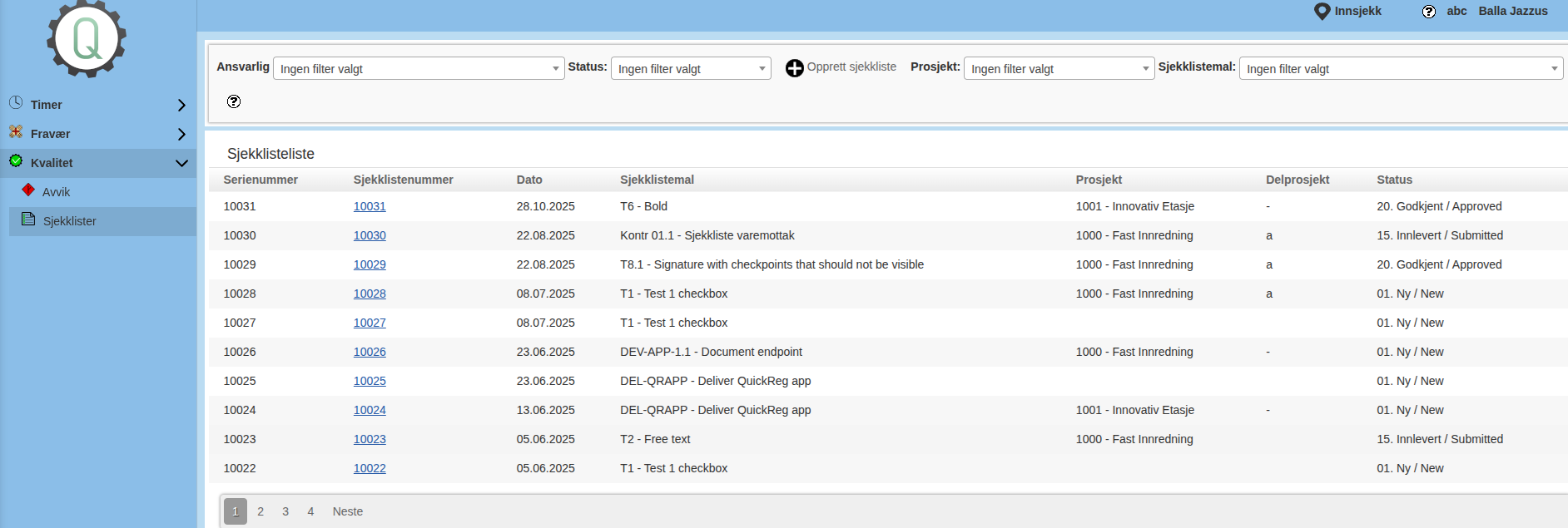Screen dimensions: 1568x528
Task: Expand the Timer menu chevron
Action: (x=181, y=105)
